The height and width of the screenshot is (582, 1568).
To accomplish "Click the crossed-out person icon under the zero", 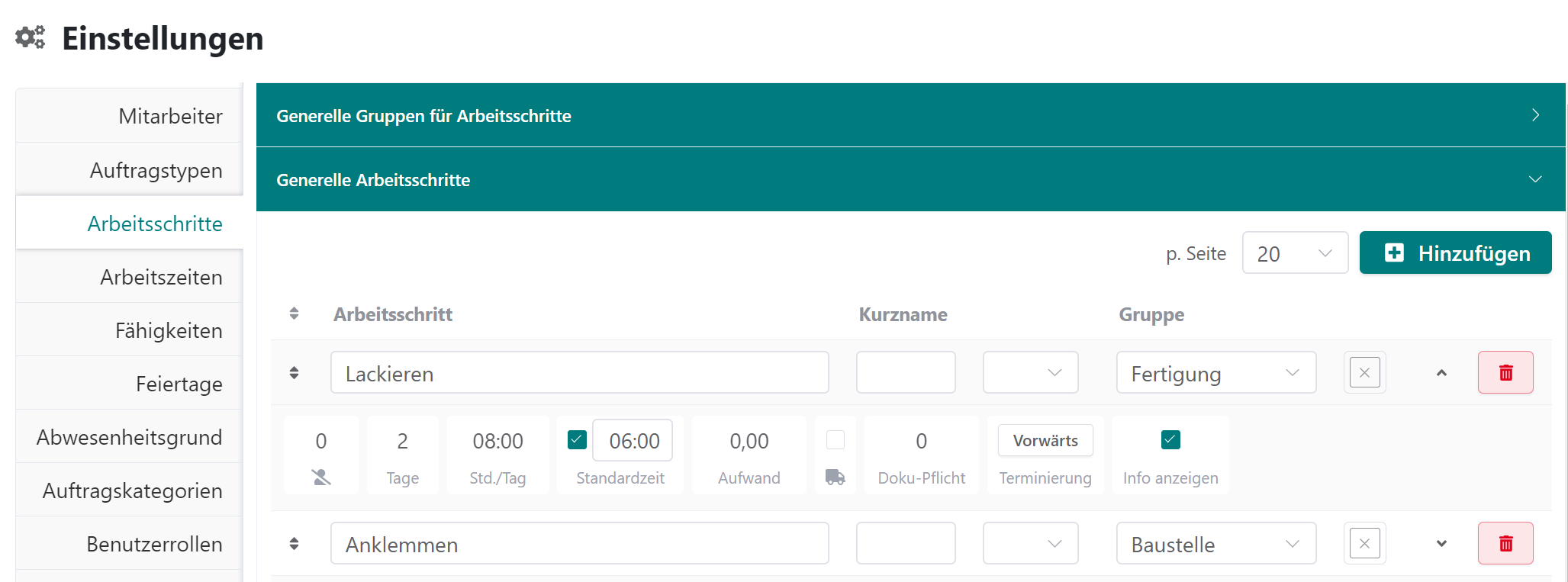I will coord(321,477).
